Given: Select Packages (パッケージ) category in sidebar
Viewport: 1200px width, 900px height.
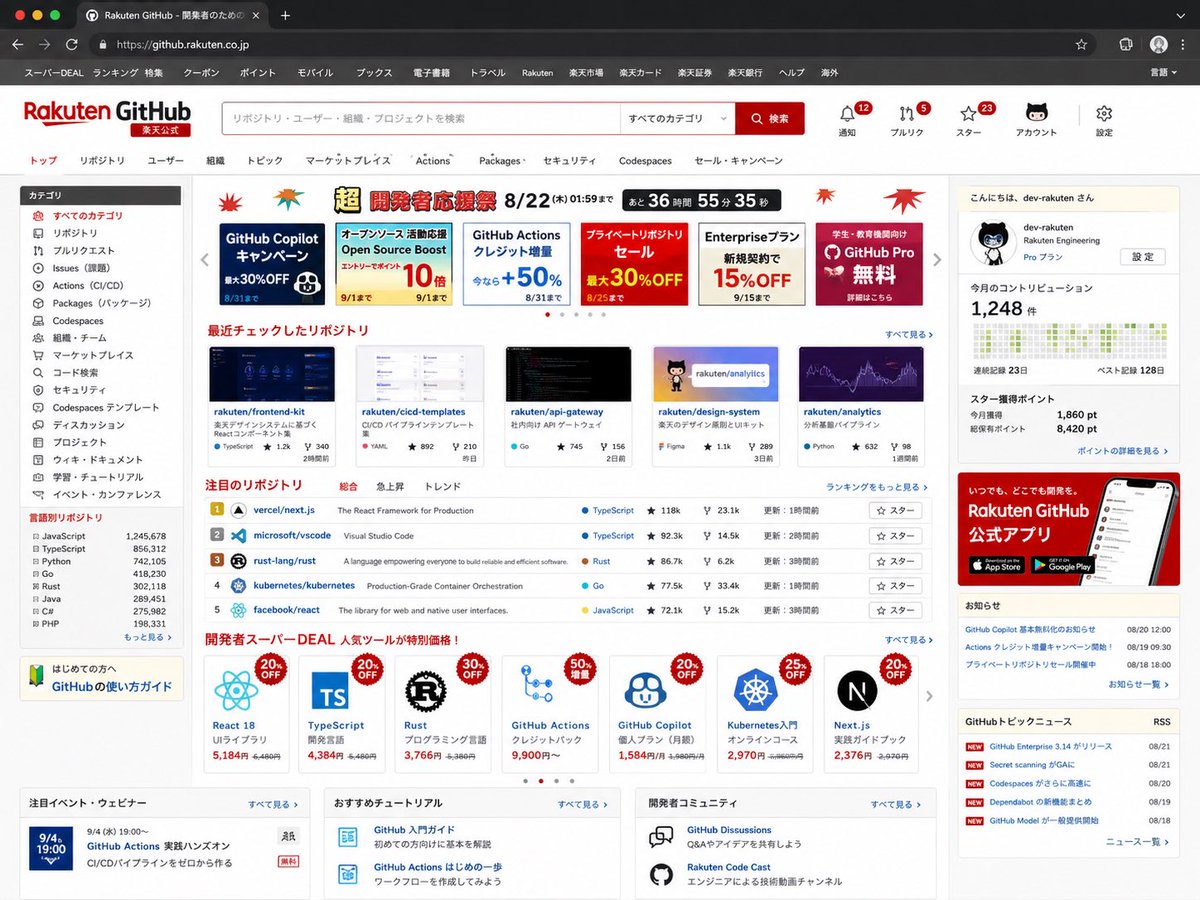Looking at the screenshot, I should click(x=91, y=303).
